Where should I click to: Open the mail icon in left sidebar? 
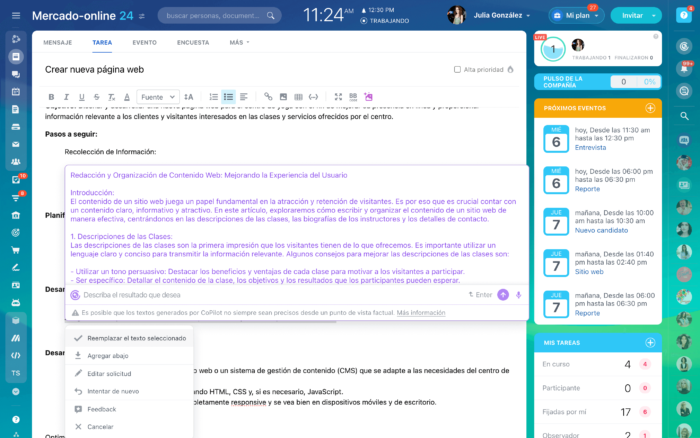pyautogui.click(x=16, y=145)
